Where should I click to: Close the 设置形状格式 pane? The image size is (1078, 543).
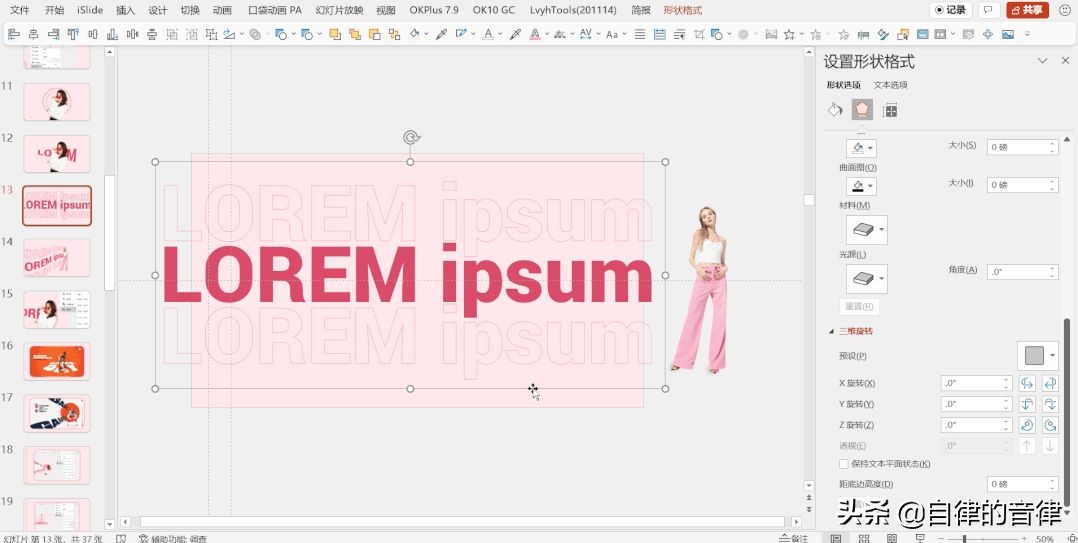tap(1066, 61)
